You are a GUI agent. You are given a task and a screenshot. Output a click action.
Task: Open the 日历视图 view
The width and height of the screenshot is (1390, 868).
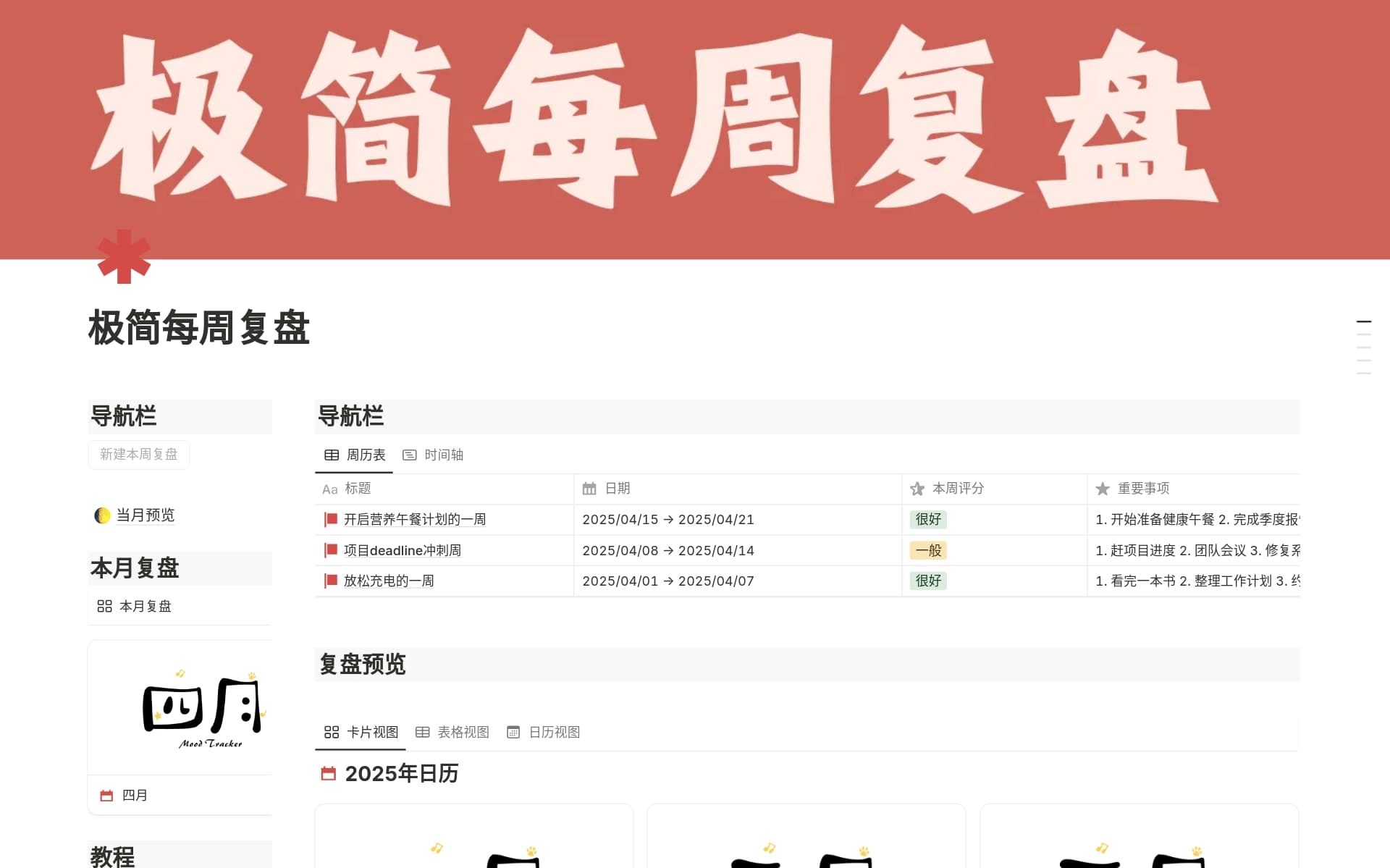pos(544,732)
